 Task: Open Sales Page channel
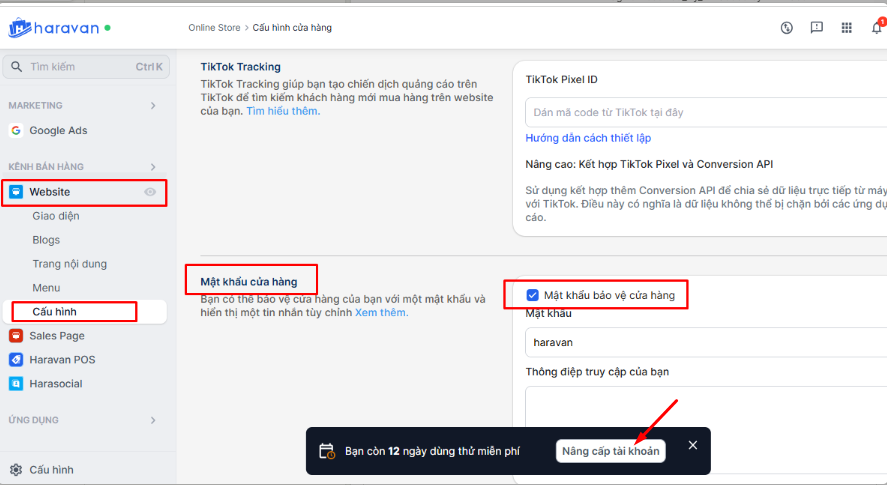57,336
